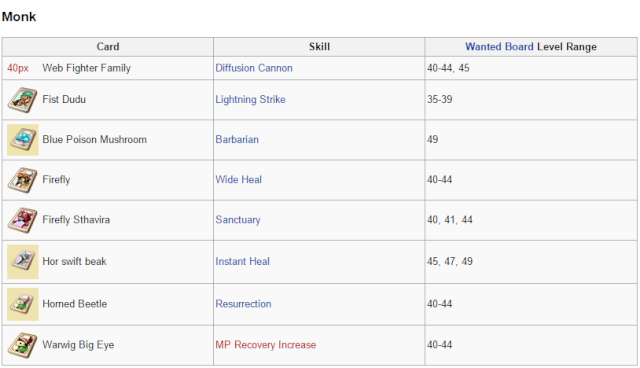Screen dimensions: 640x368
Task: Select the Firefly Sthavira card icon
Action: pos(22,220)
